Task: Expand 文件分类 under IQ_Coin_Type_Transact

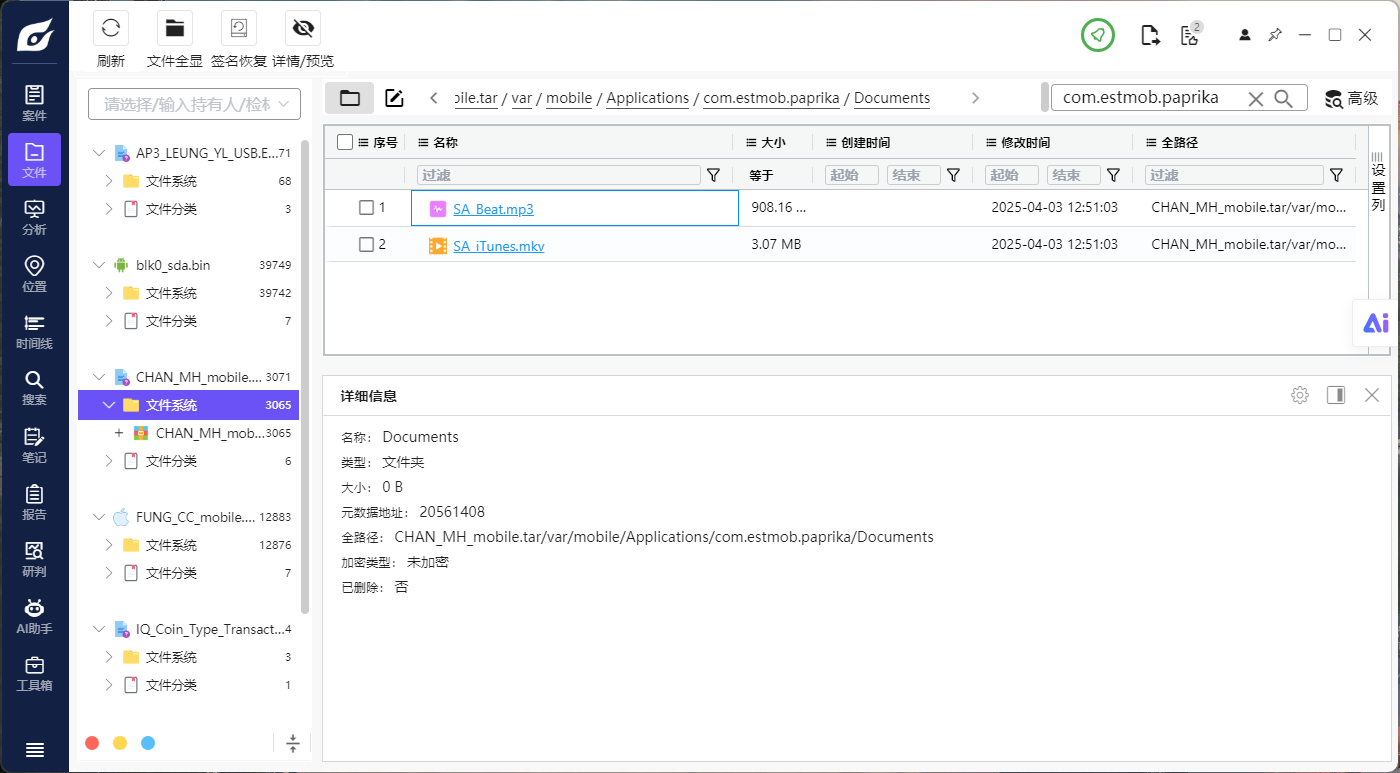Action: click(109, 685)
